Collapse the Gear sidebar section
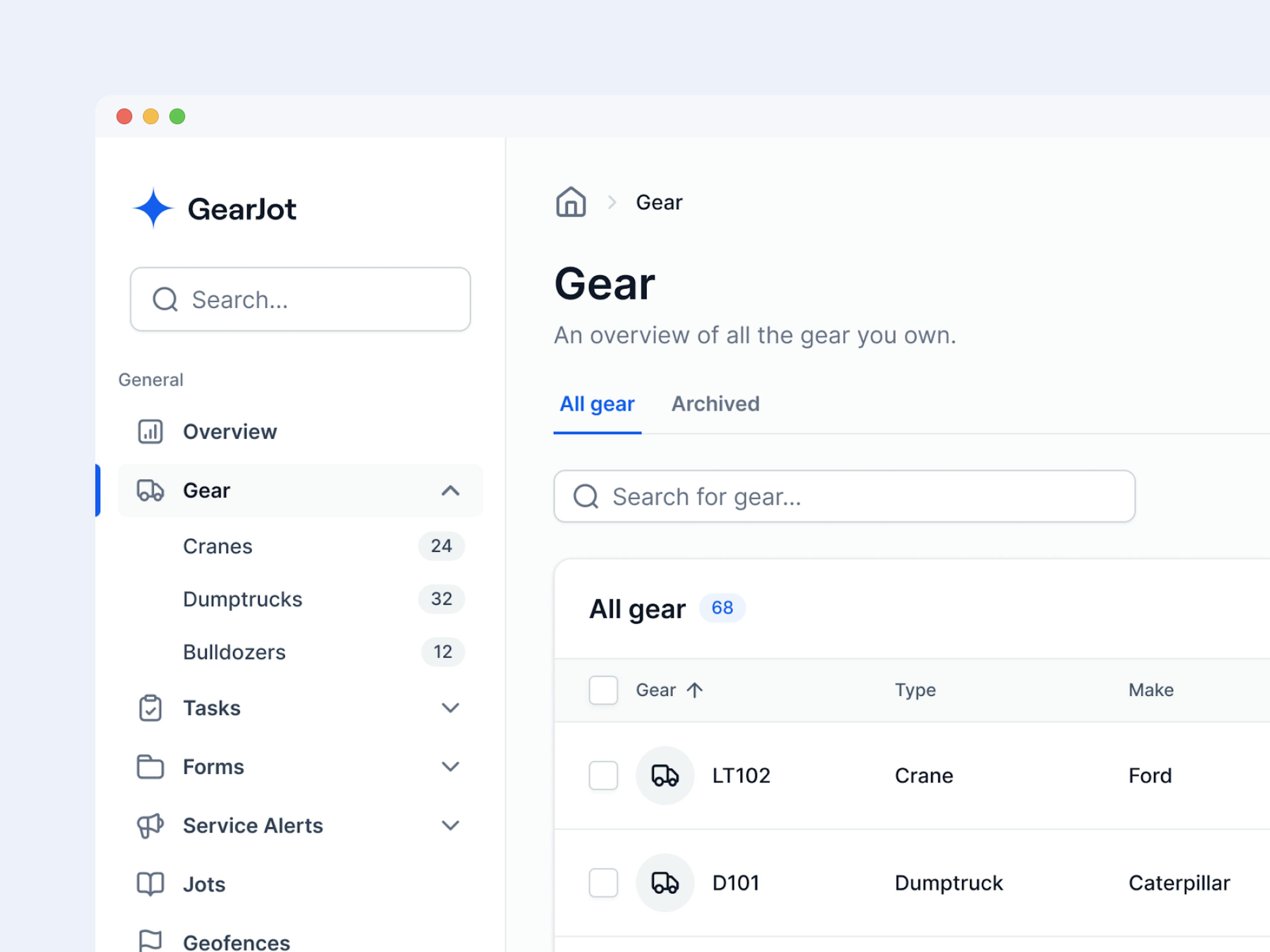Image resolution: width=1270 pixels, height=952 pixels. 451,491
